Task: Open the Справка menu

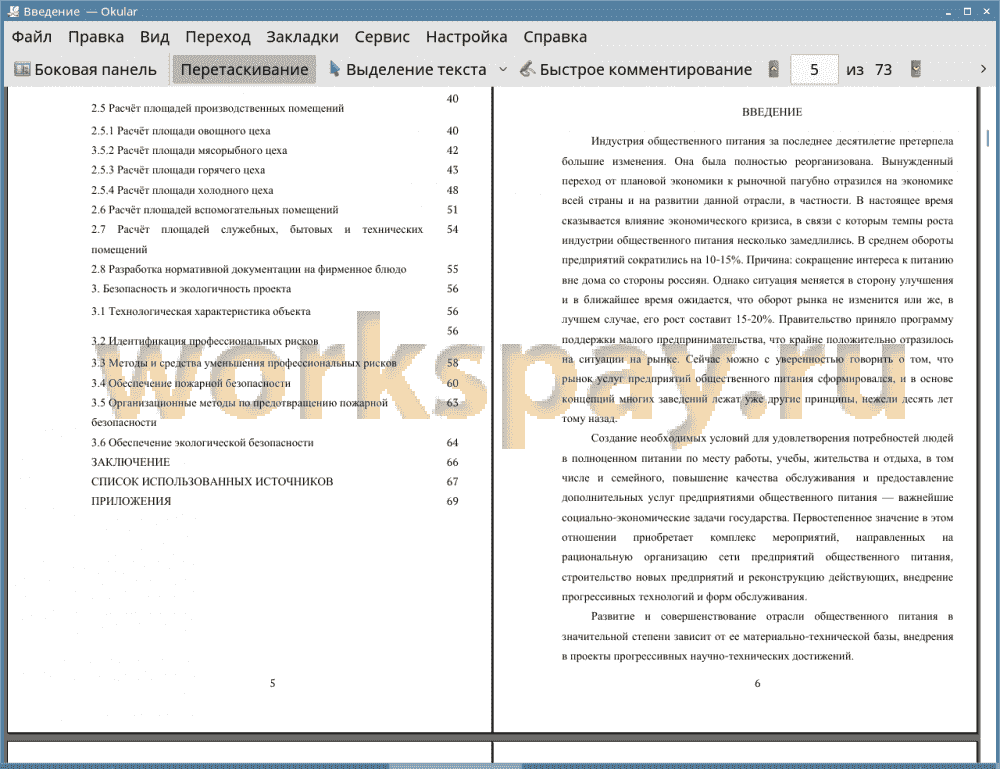Action: tap(555, 37)
